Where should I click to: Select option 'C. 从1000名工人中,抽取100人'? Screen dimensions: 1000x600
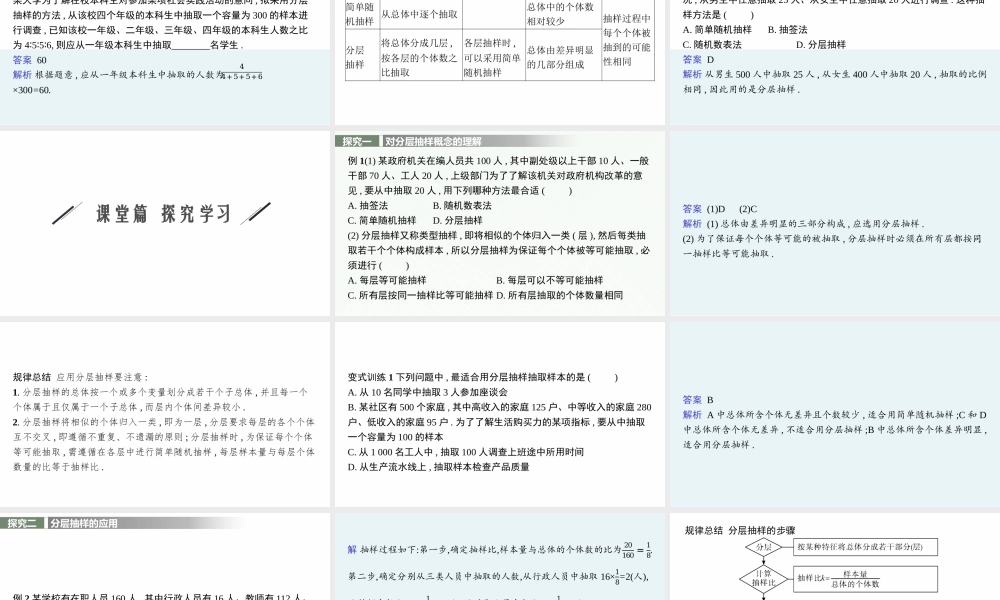(465, 451)
